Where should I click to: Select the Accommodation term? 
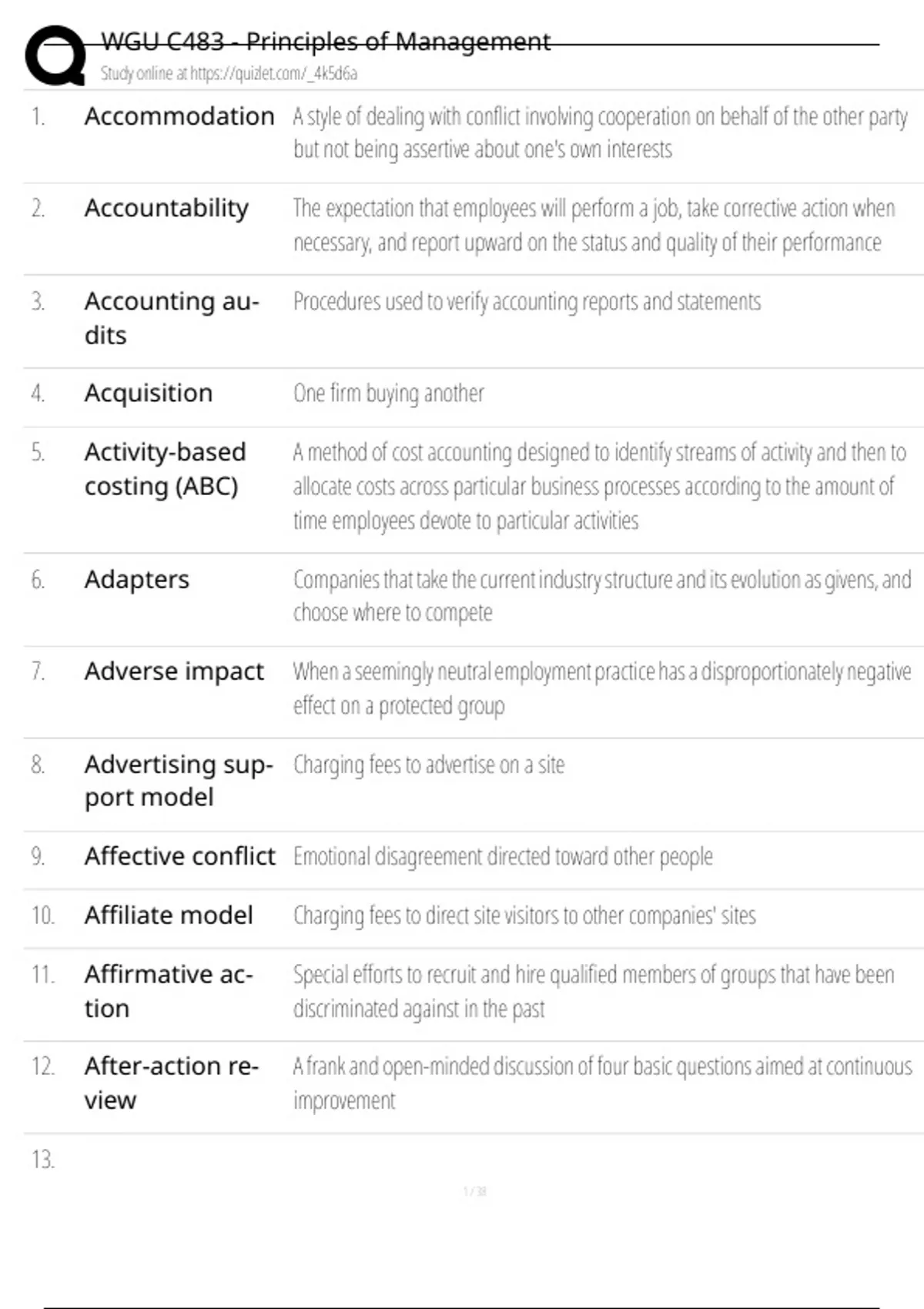pyautogui.click(x=179, y=116)
